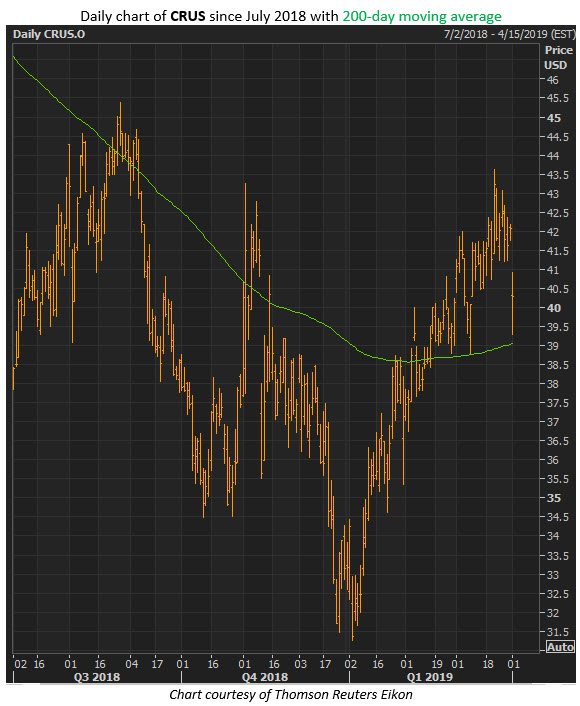Viewport: 580px width, 706px height.
Task: Click the 36 price axis label
Action: 553,460
